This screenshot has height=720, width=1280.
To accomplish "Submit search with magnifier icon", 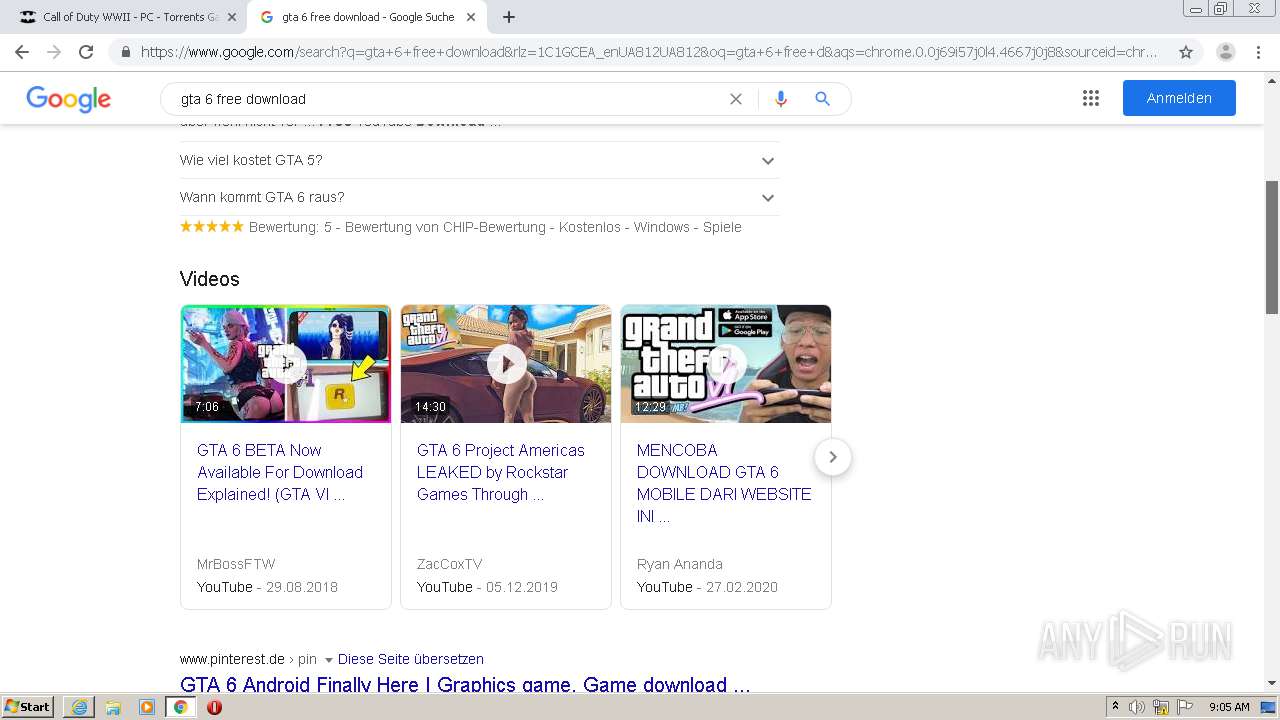I will click(x=822, y=99).
